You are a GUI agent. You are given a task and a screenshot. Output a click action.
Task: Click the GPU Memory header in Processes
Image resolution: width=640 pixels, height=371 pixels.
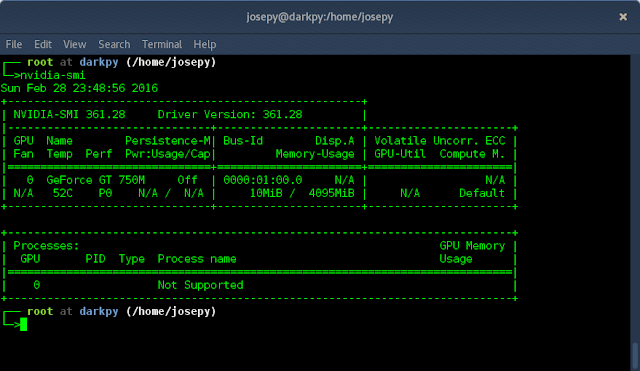(x=472, y=246)
